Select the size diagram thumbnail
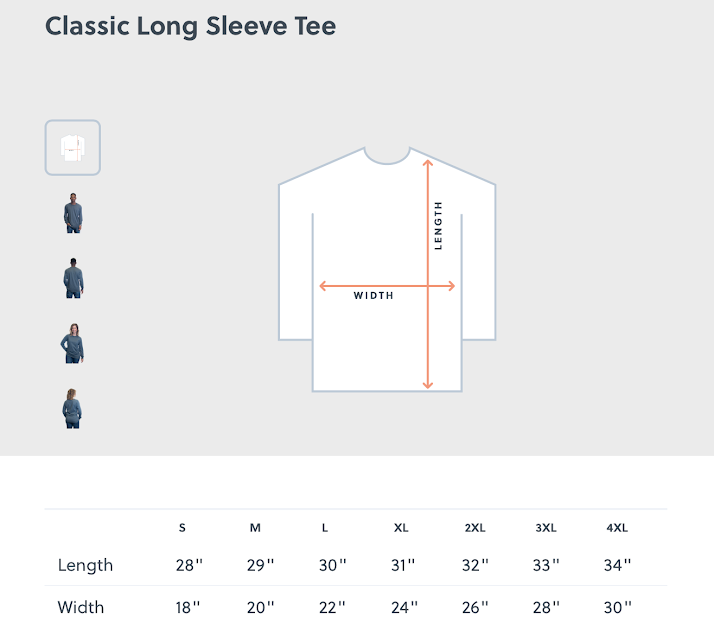Screen dimensions: 714x636 click(72, 148)
